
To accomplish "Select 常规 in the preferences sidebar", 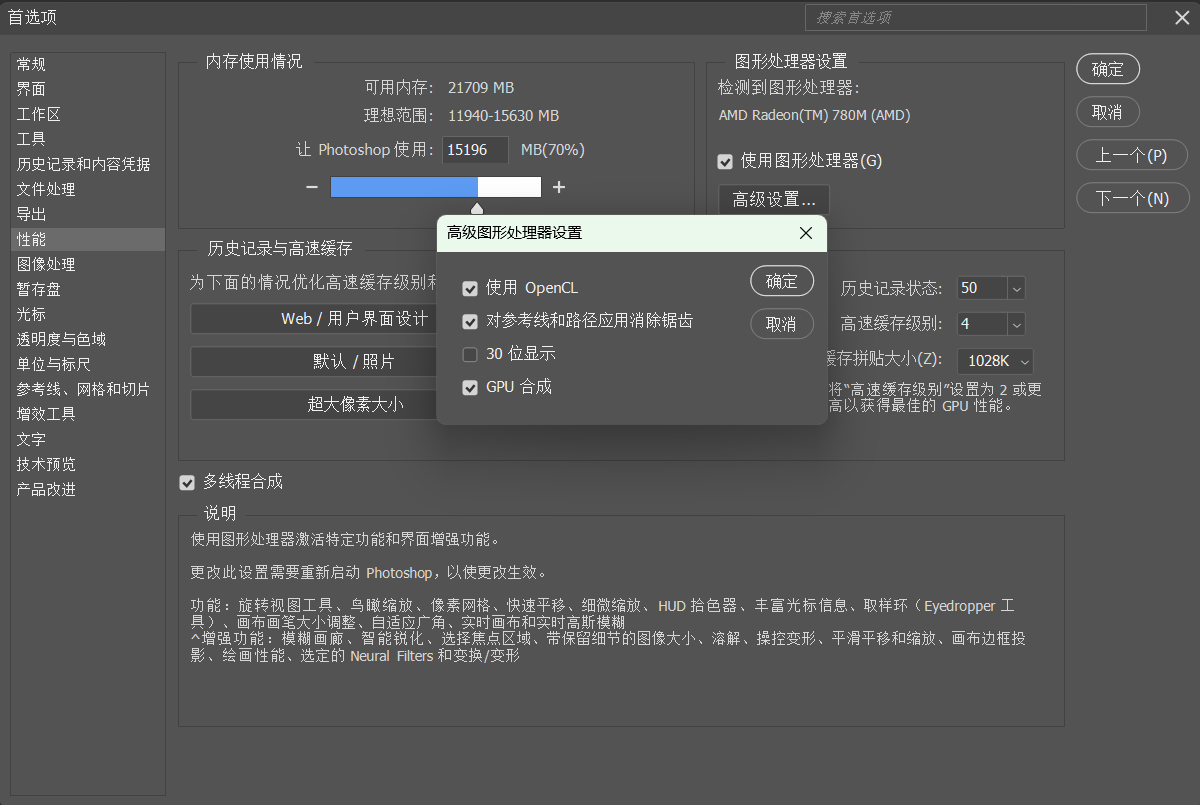I will coord(88,64).
